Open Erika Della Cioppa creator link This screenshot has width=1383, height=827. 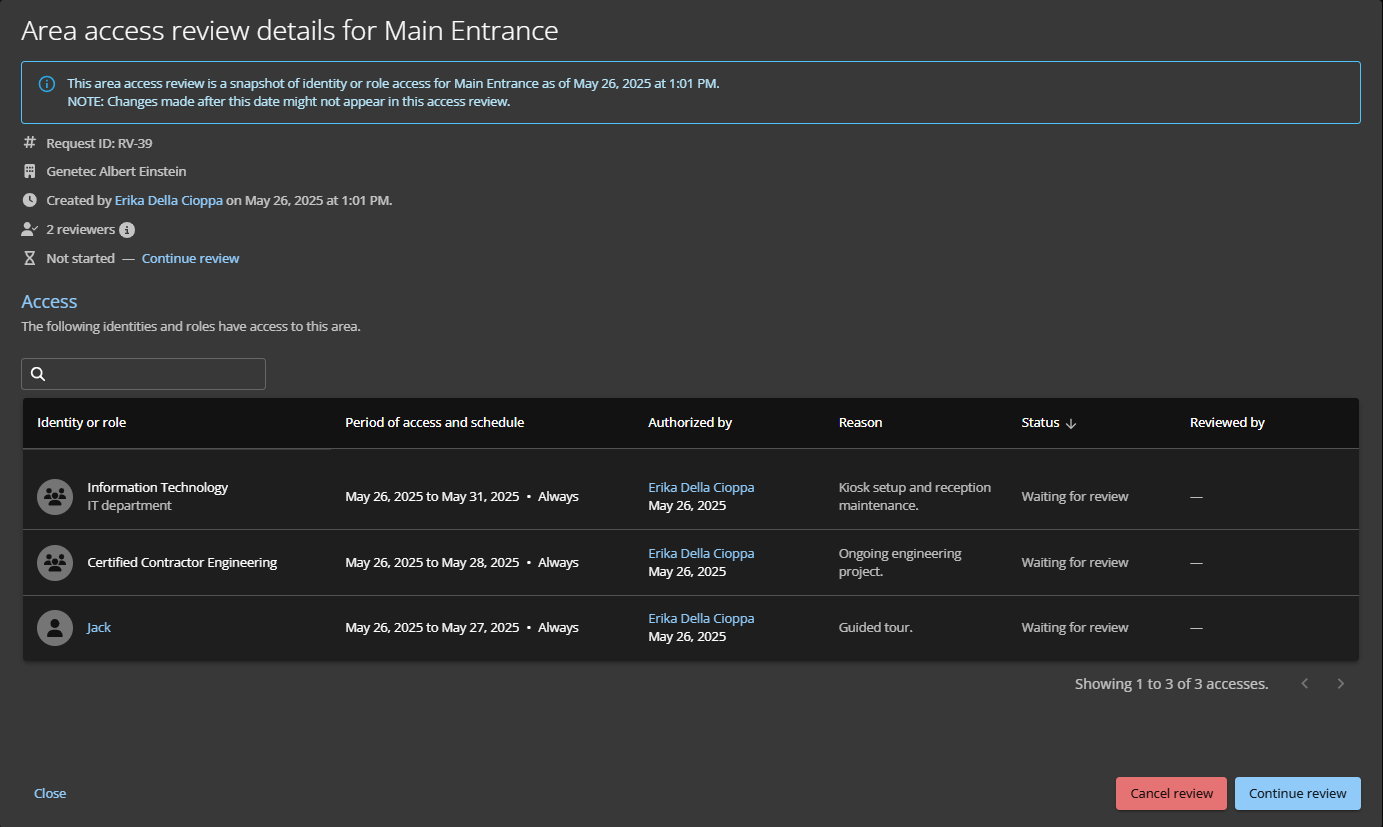(x=168, y=201)
